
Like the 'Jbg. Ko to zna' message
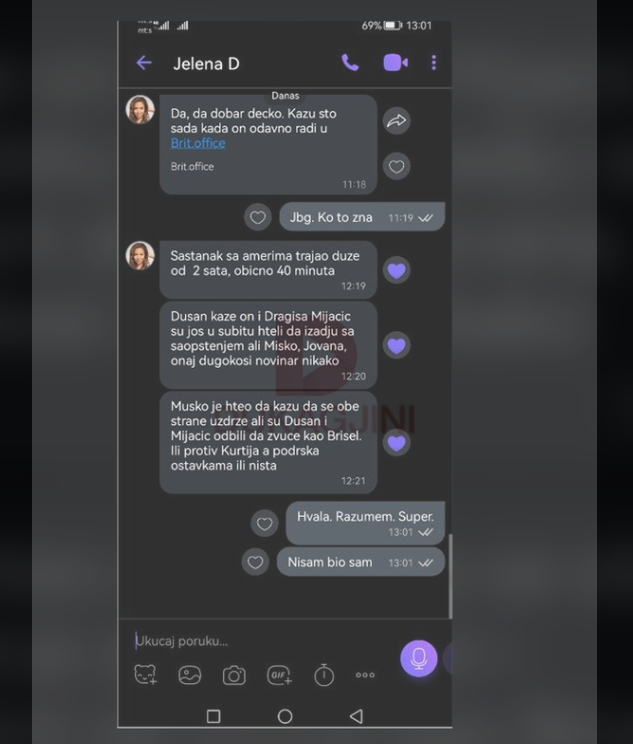[258, 217]
